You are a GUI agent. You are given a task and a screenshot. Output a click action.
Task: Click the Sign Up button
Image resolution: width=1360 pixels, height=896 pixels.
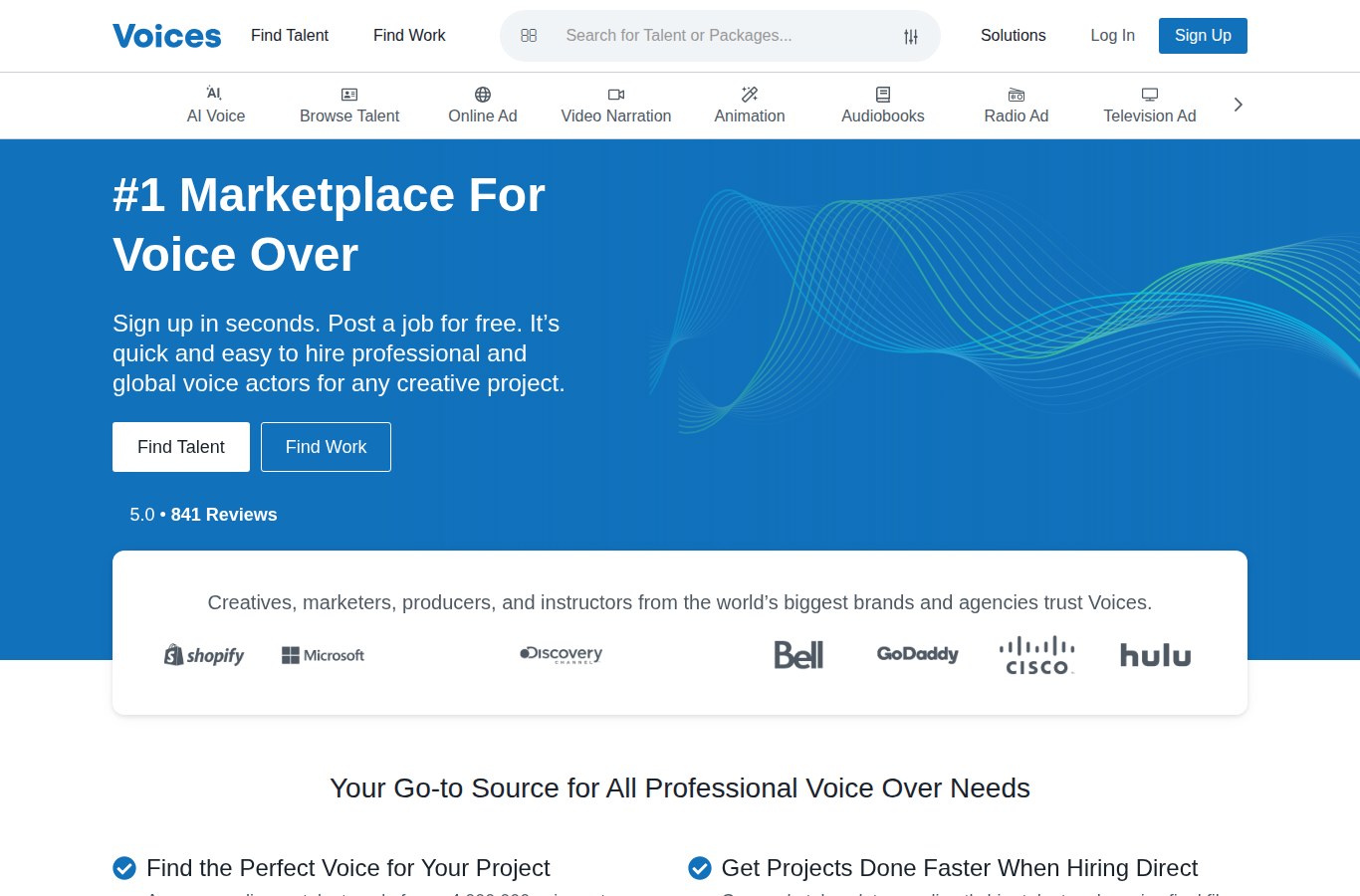(x=1203, y=36)
